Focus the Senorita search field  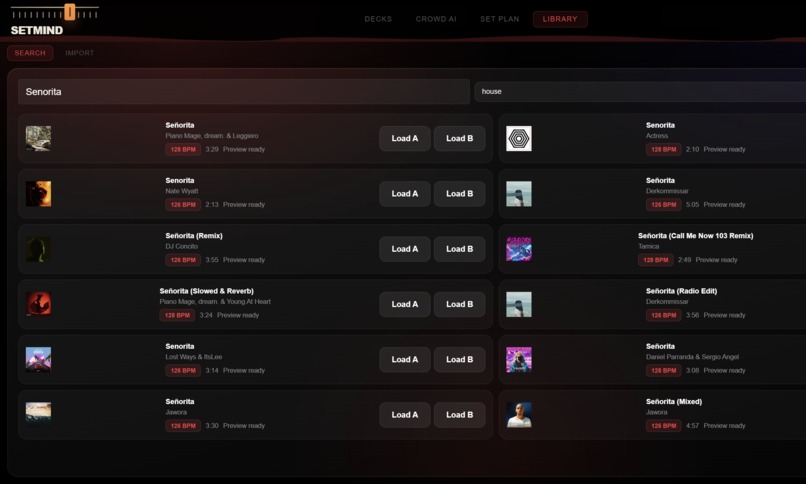[x=244, y=91]
